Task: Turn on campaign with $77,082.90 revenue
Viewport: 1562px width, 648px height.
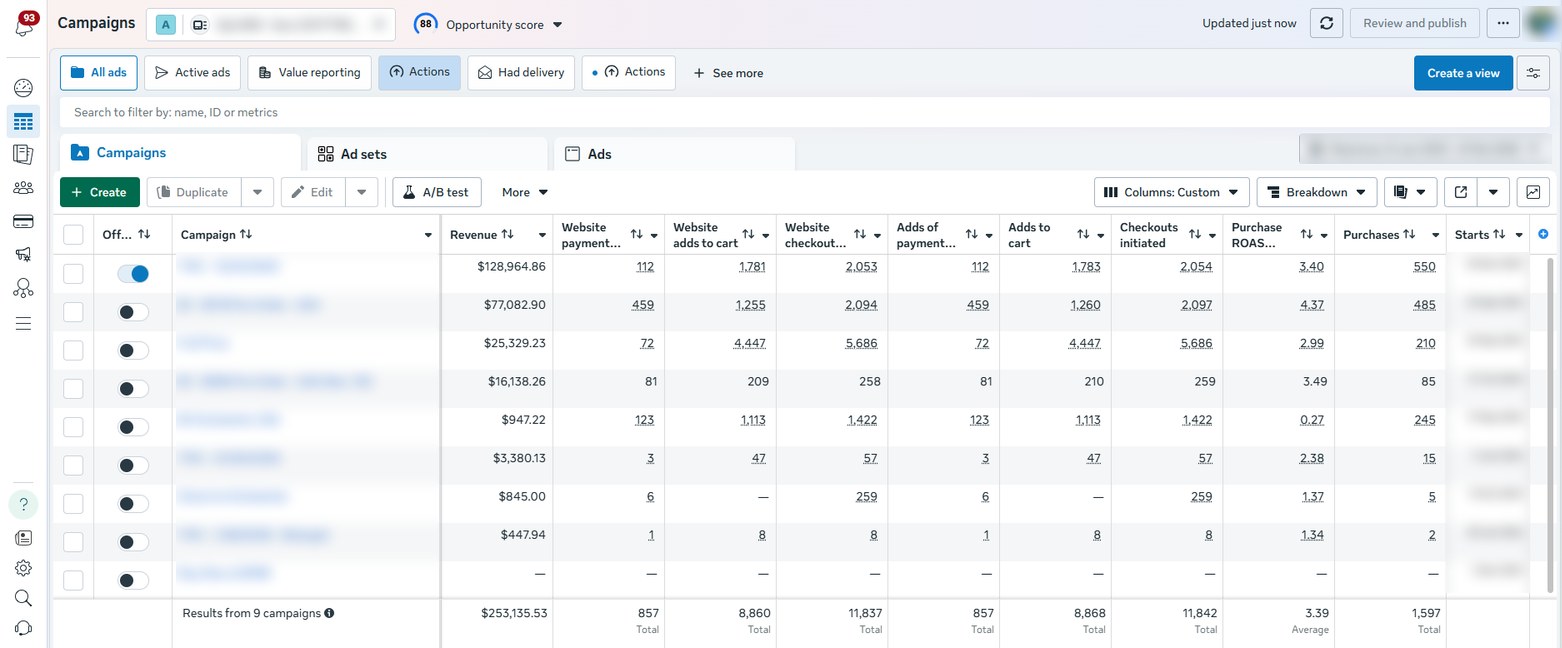Action: [x=133, y=312]
